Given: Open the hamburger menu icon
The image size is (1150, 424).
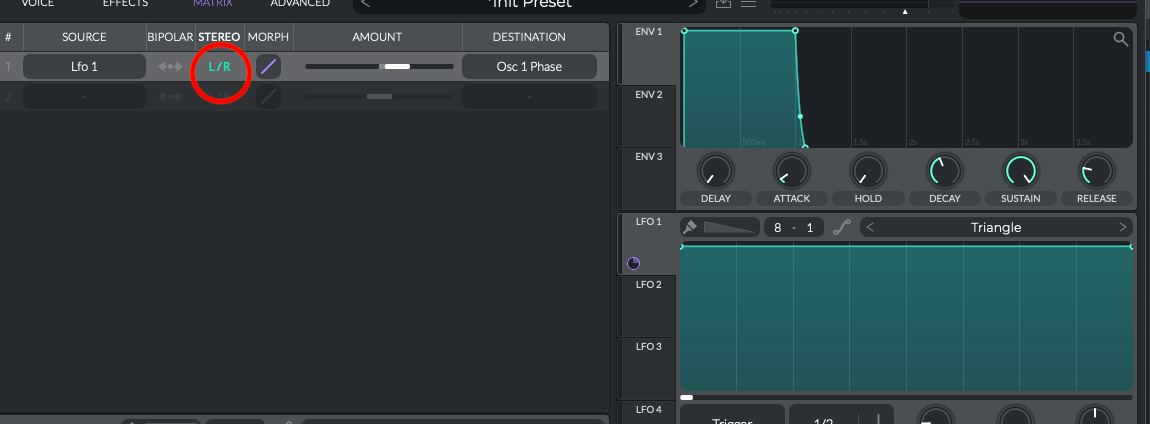Looking at the screenshot, I should 748,3.
